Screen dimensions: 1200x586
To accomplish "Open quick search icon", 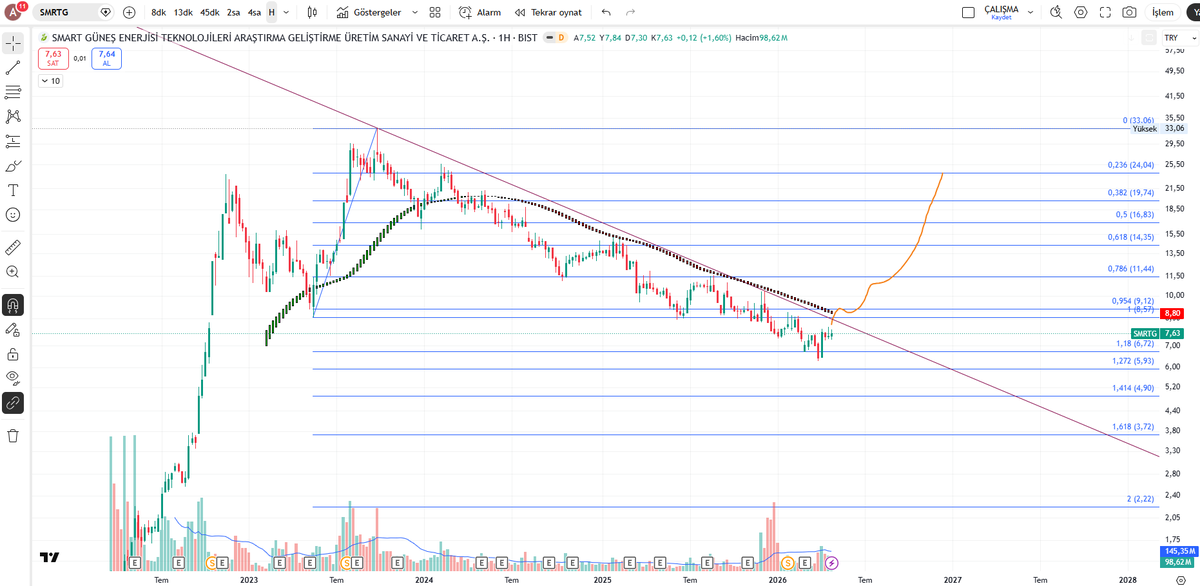I will click(1056, 12).
